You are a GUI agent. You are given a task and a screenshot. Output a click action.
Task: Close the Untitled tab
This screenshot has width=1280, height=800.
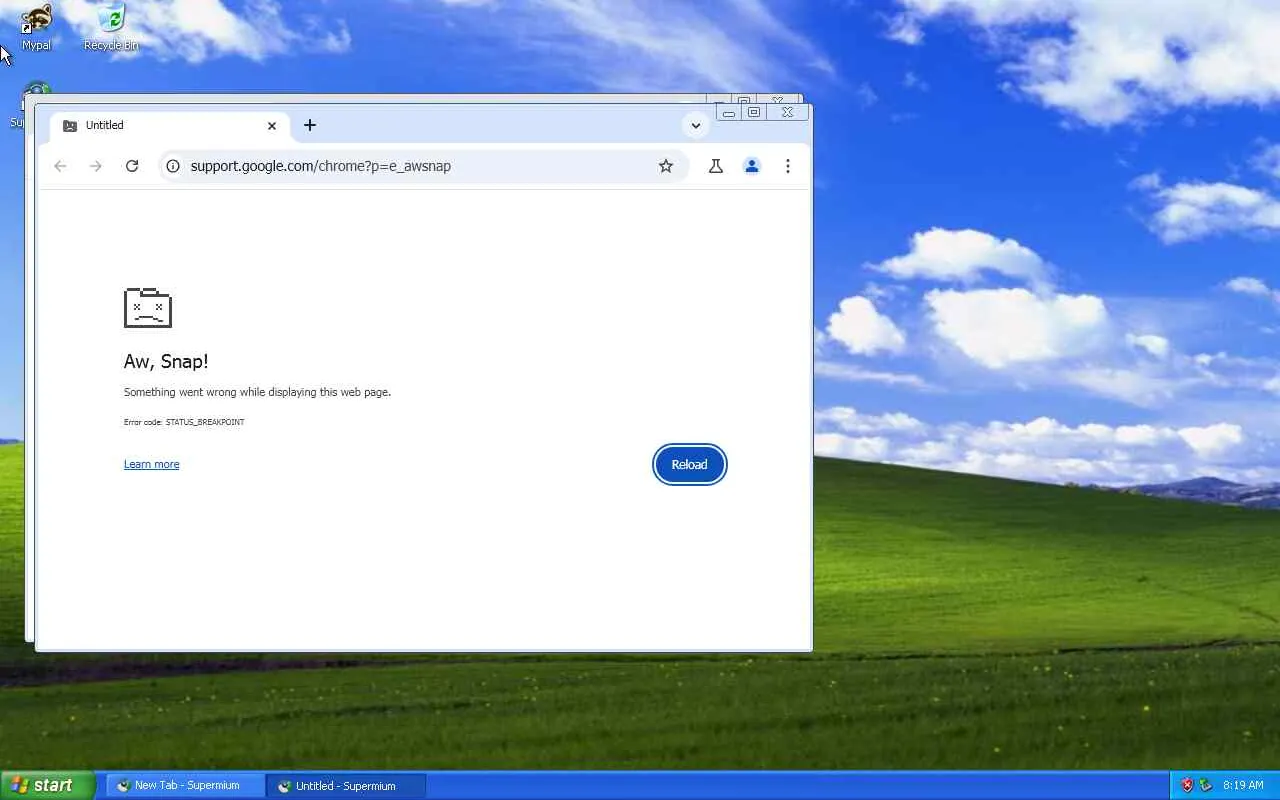tap(272, 126)
